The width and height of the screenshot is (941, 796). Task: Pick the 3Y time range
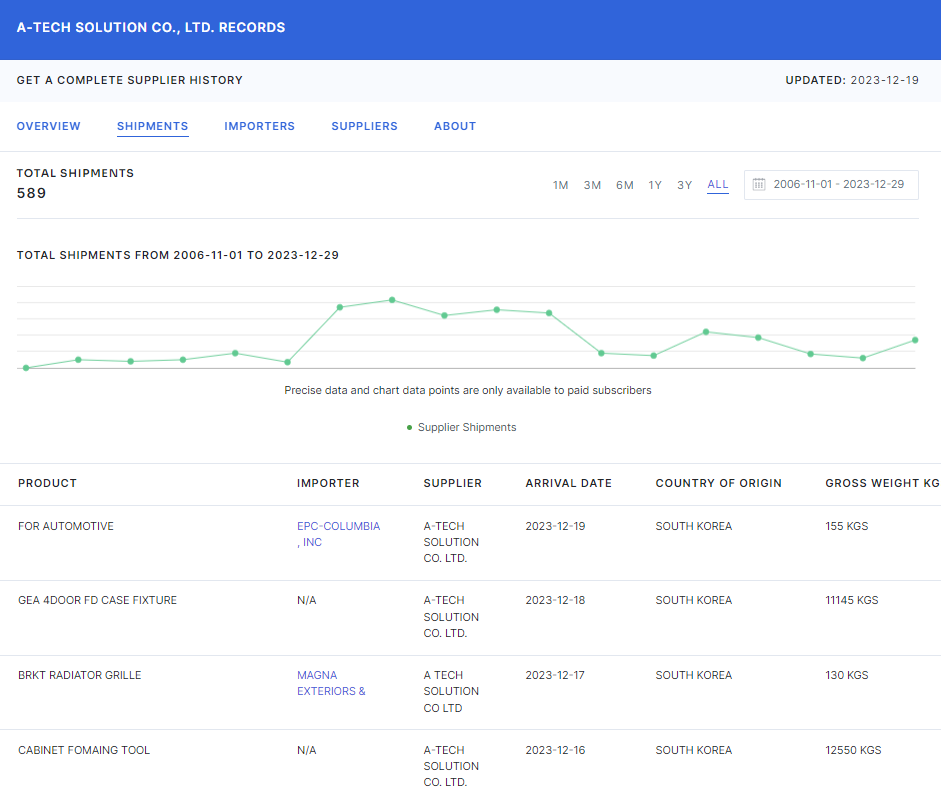coord(685,185)
